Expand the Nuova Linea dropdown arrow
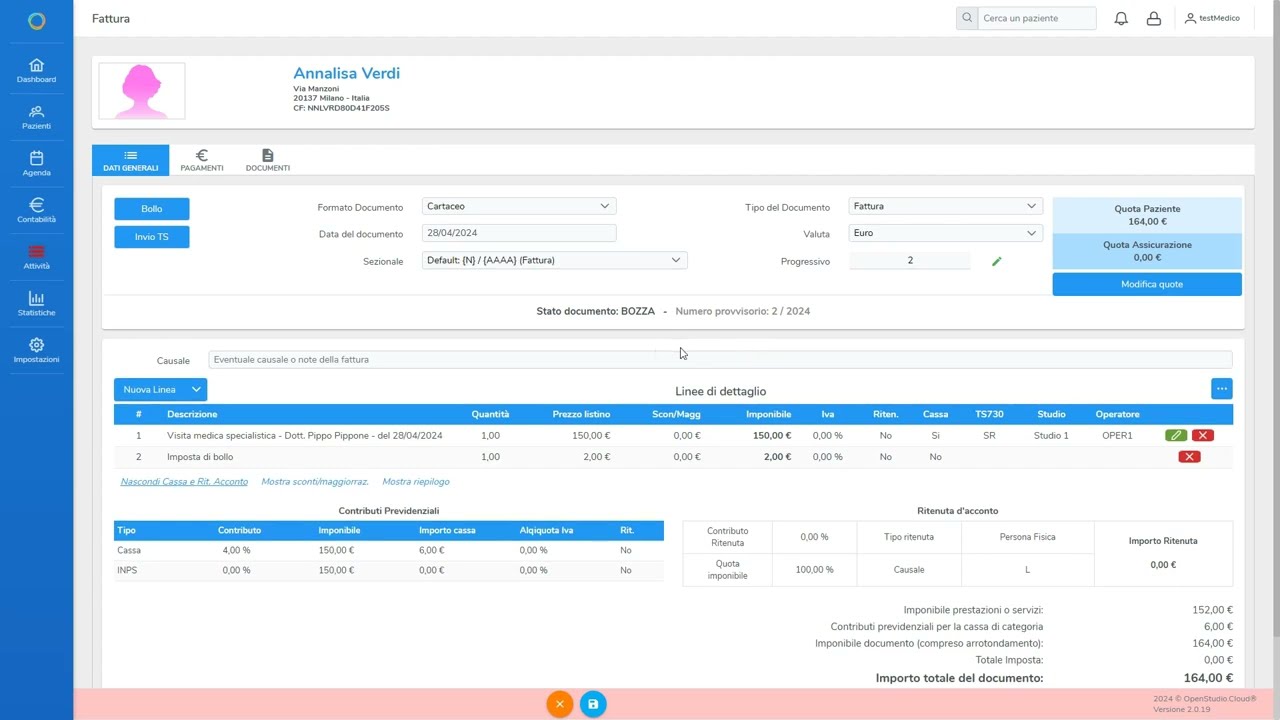 tap(196, 390)
